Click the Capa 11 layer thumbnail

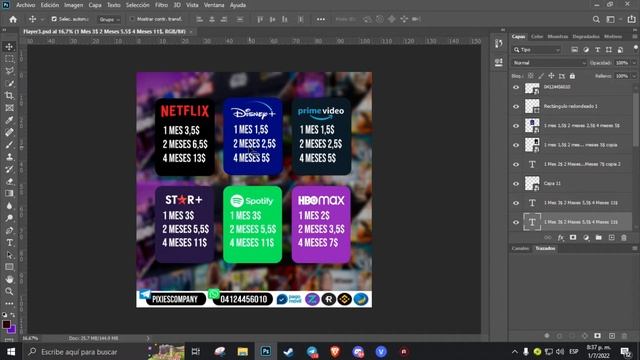point(532,184)
